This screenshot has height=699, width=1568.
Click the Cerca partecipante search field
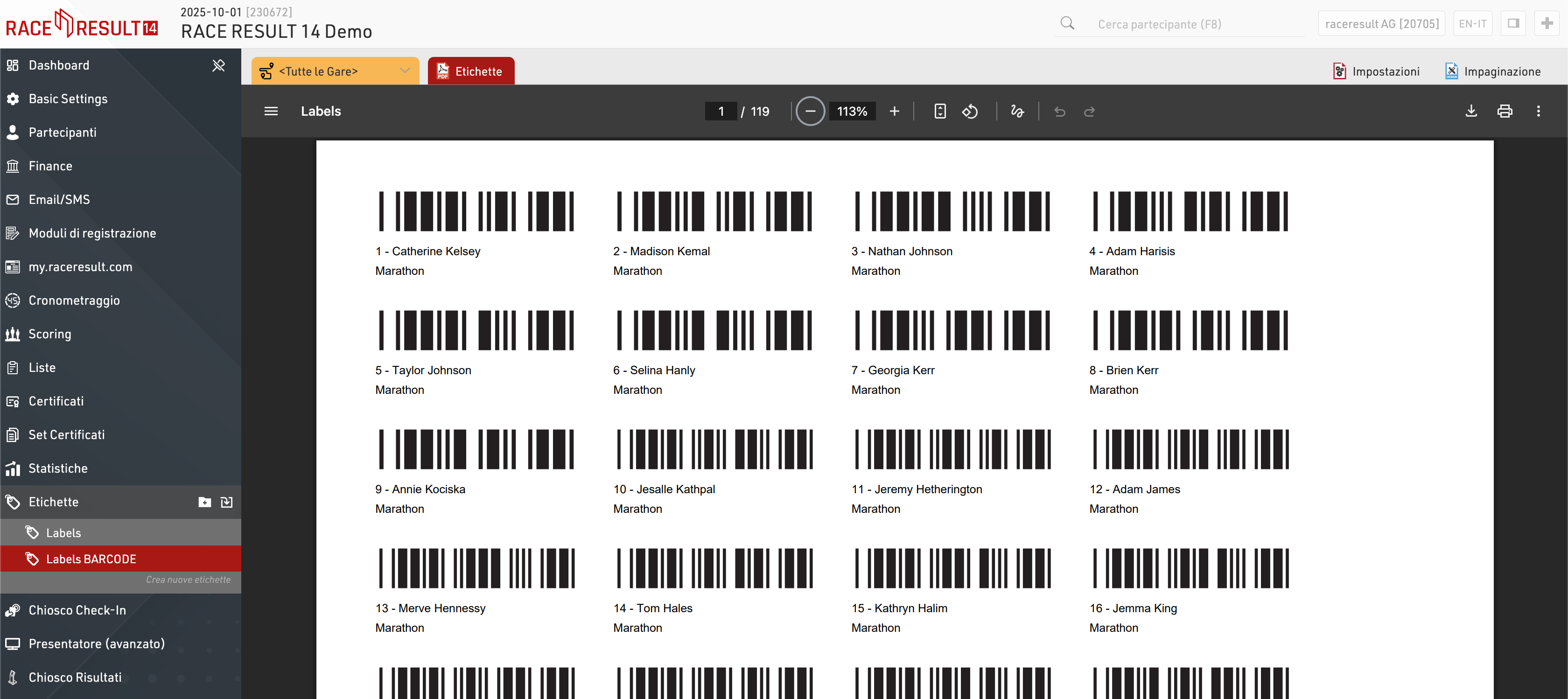pos(1193,24)
